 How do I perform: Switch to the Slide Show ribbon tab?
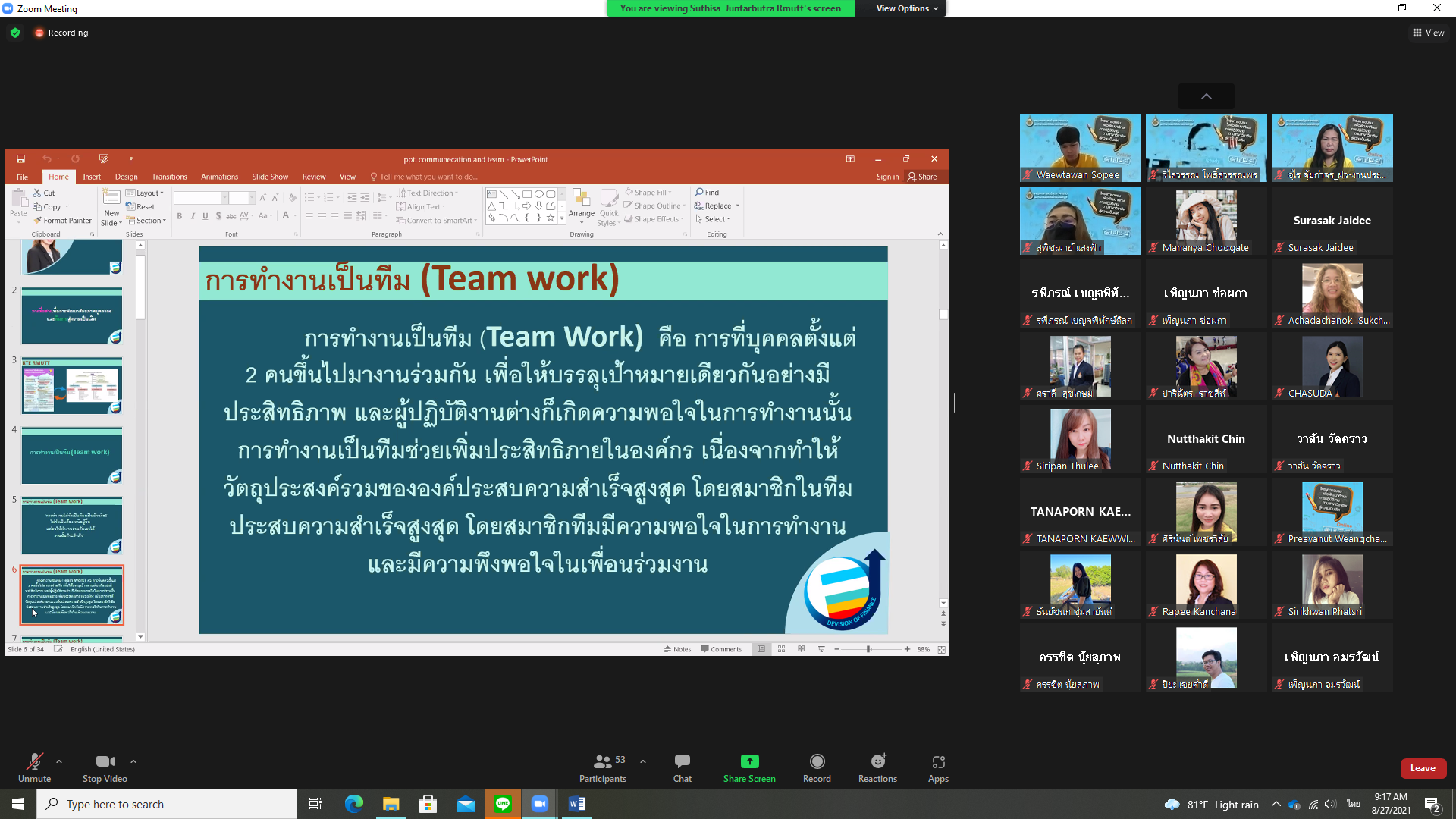tap(270, 177)
